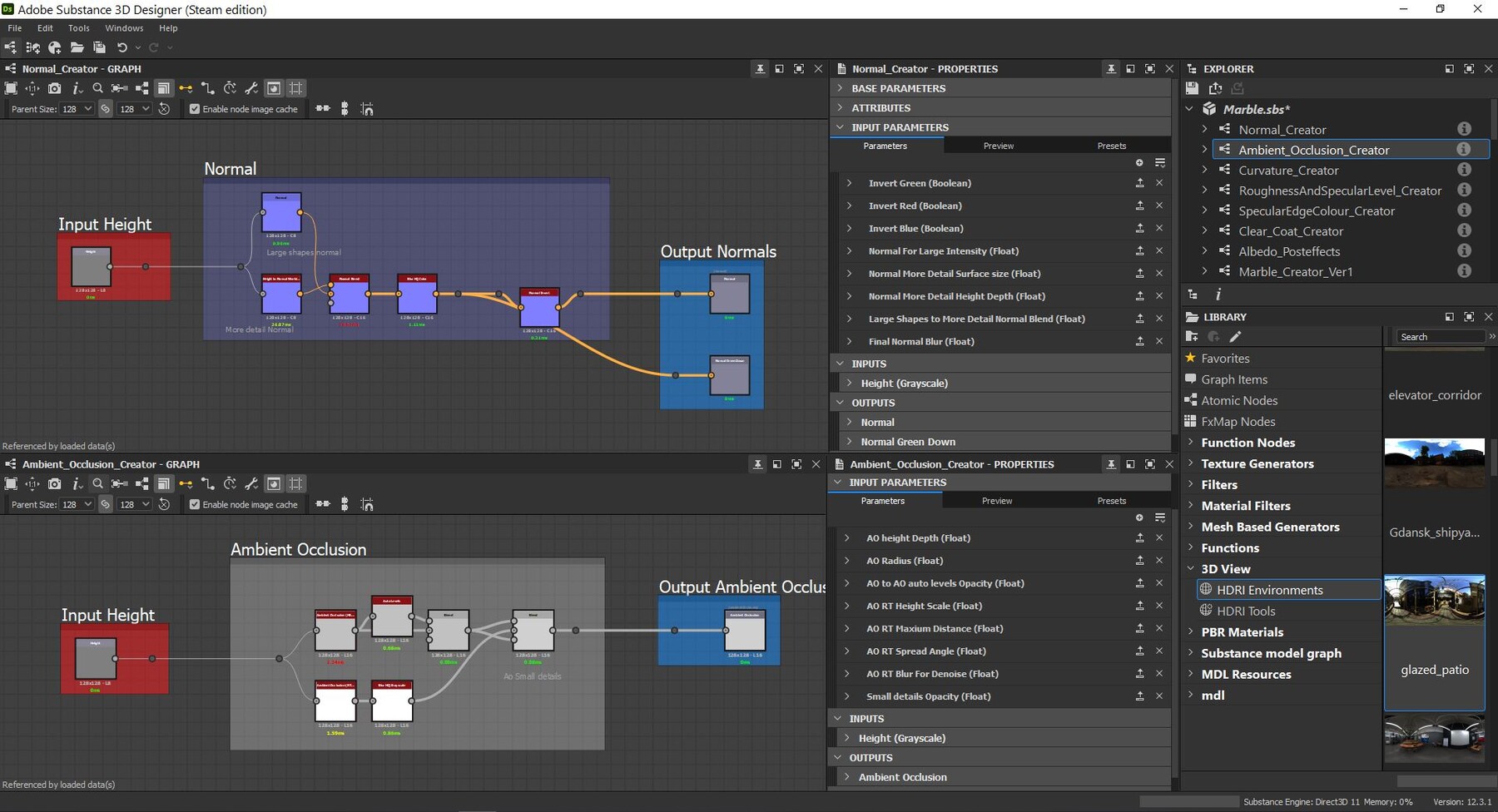Select Atomic Nodes in Library

[1238, 400]
